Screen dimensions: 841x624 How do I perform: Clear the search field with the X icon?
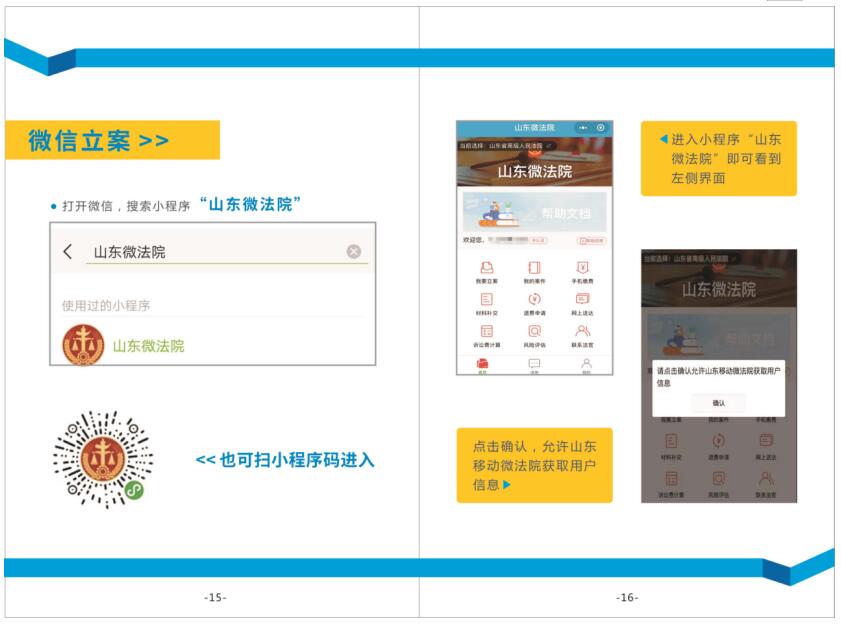pos(353,252)
